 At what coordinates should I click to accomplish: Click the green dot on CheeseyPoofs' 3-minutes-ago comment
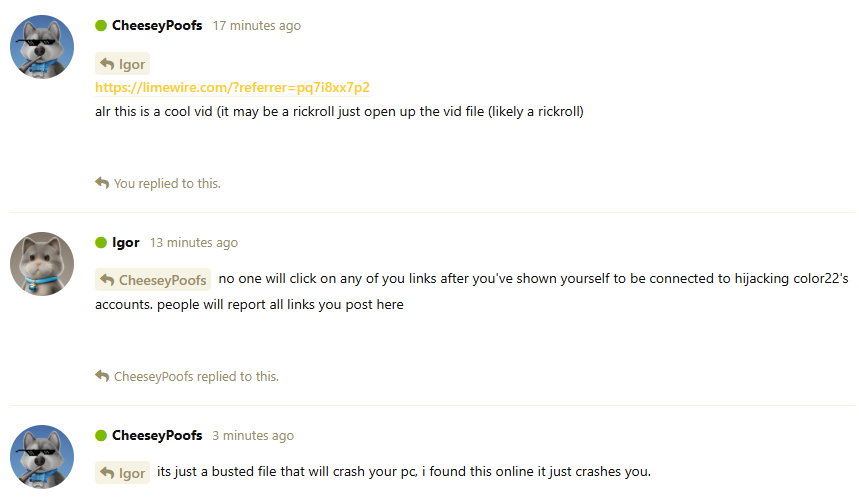pyautogui.click(x=101, y=436)
